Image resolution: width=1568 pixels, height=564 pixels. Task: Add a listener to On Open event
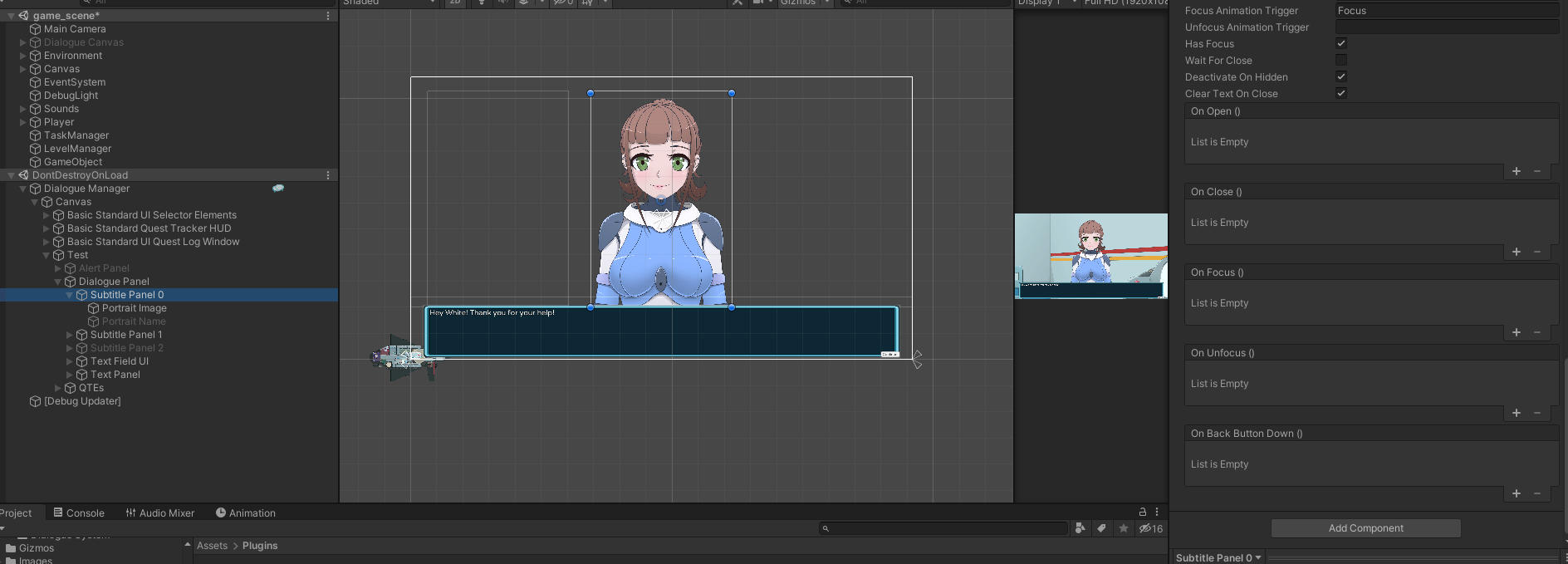(x=1517, y=171)
